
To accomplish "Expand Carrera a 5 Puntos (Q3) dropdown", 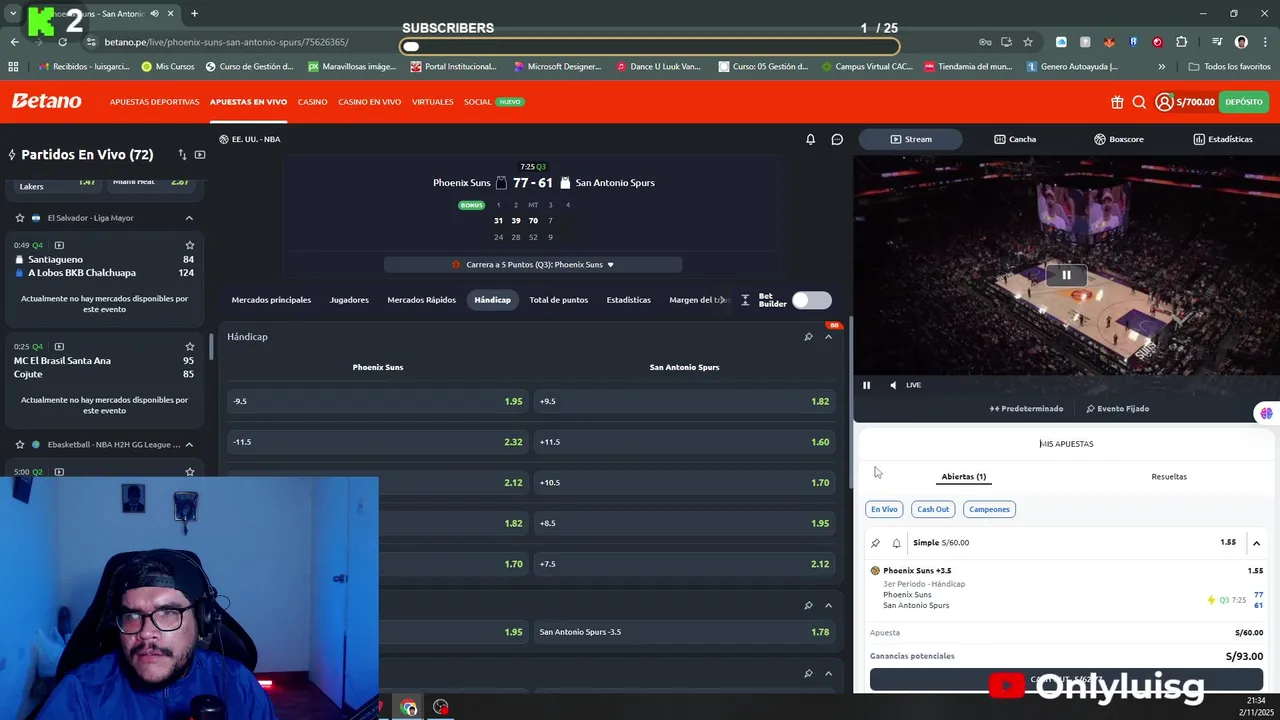I will coord(533,265).
